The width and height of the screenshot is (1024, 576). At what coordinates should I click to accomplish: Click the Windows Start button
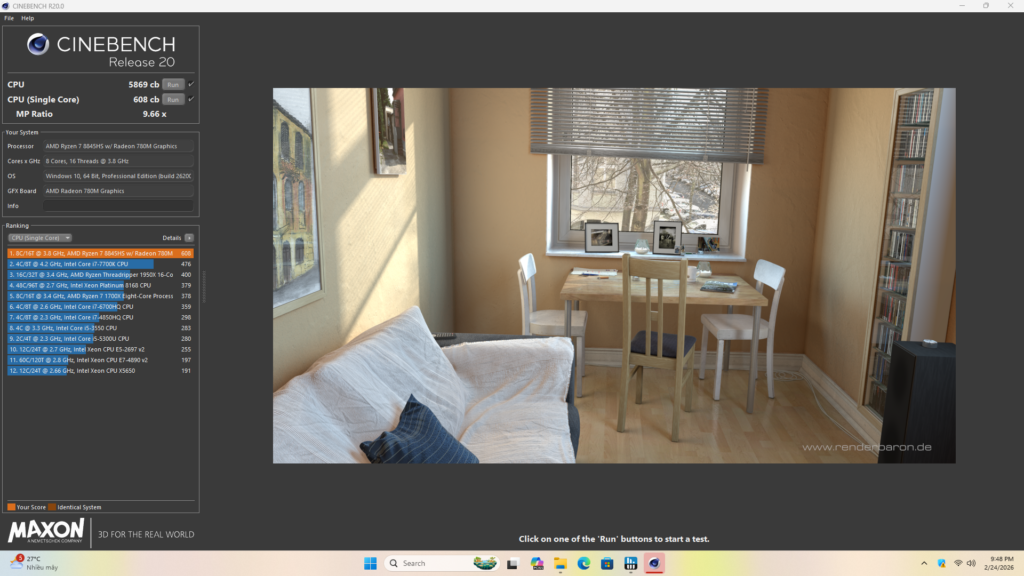pos(370,563)
